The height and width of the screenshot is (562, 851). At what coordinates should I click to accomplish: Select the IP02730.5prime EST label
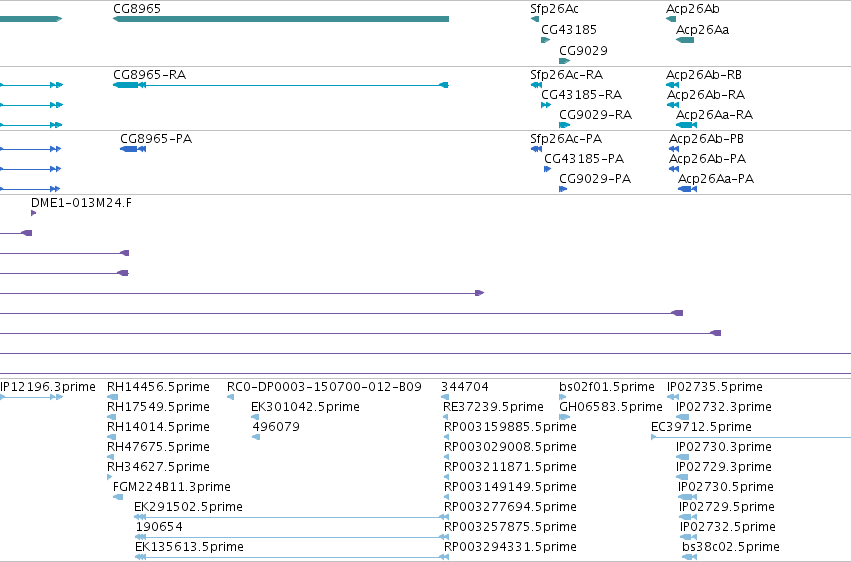(726, 487)
